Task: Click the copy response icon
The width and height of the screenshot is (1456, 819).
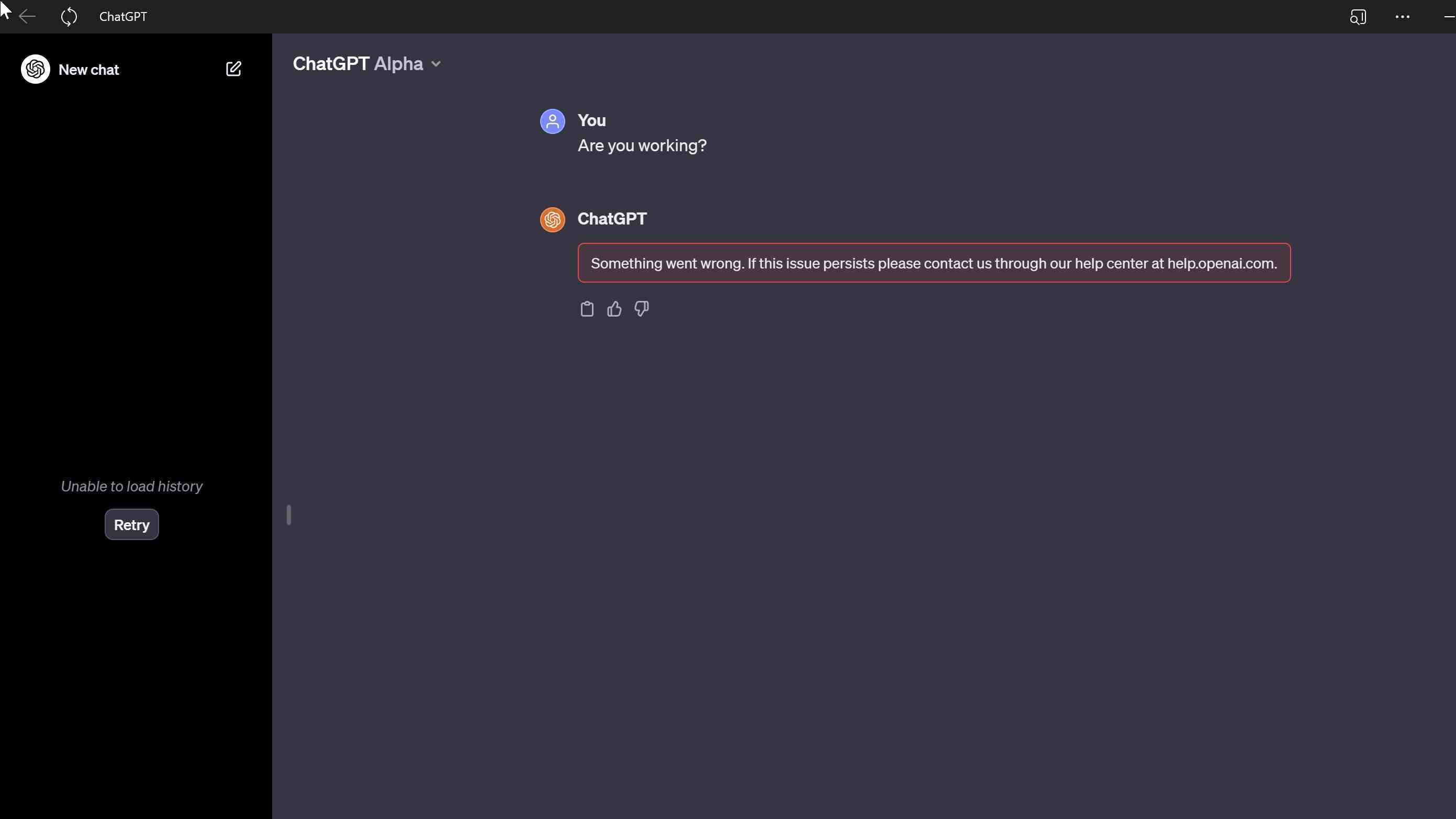Action: point(586,308)
